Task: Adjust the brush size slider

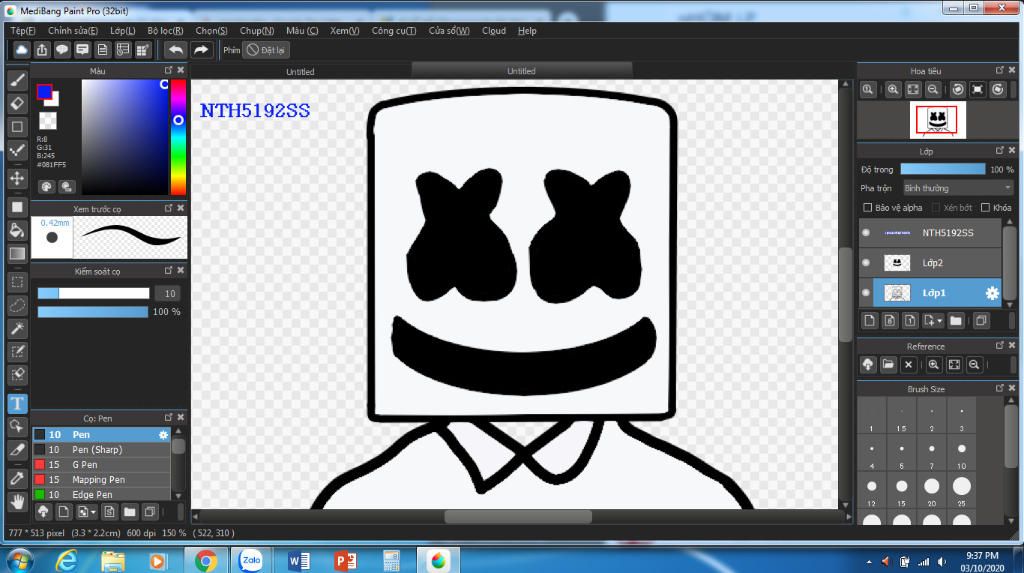Action: click(93, 293)
